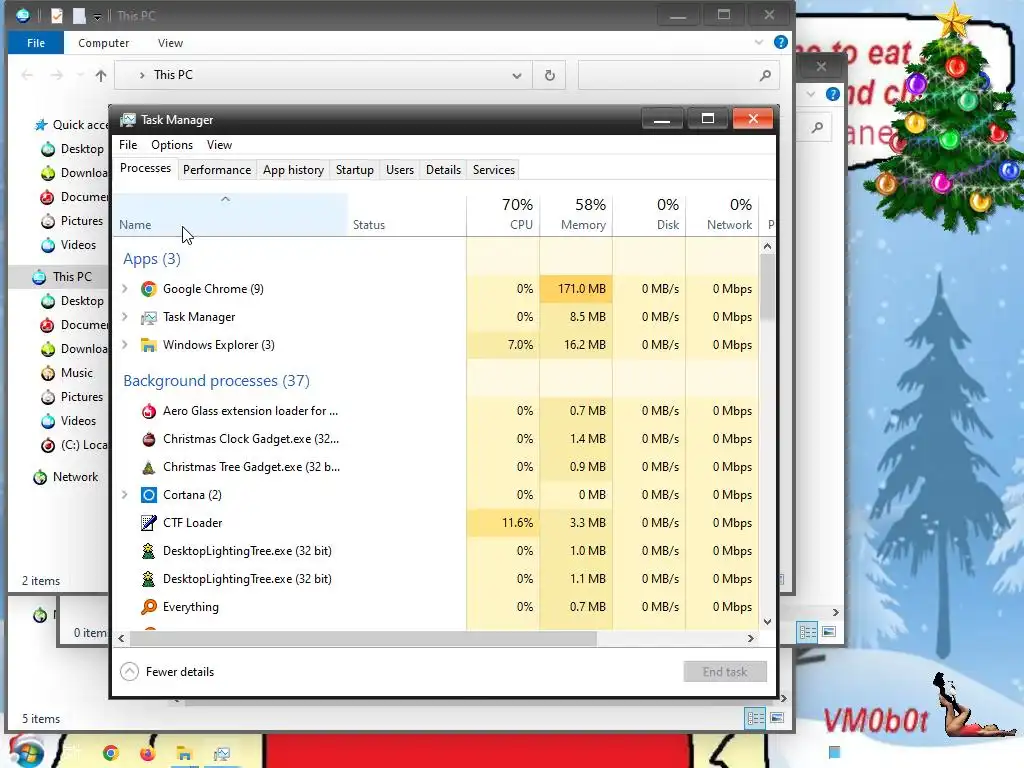1024x768 pixels.
Task: Expand the Explorer ribbon chevron
Action: 758,42
